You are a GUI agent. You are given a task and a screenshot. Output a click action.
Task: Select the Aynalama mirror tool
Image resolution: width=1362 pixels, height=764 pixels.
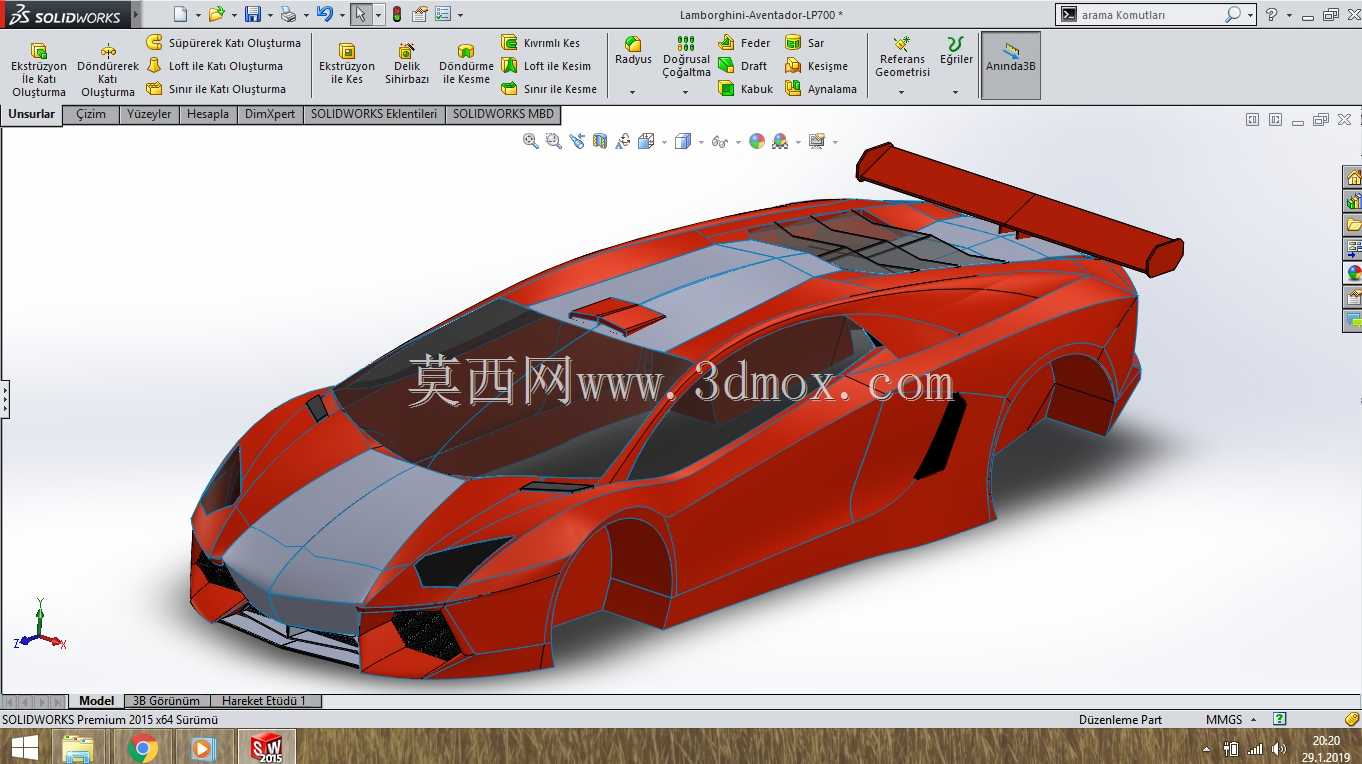click(821, 89)
